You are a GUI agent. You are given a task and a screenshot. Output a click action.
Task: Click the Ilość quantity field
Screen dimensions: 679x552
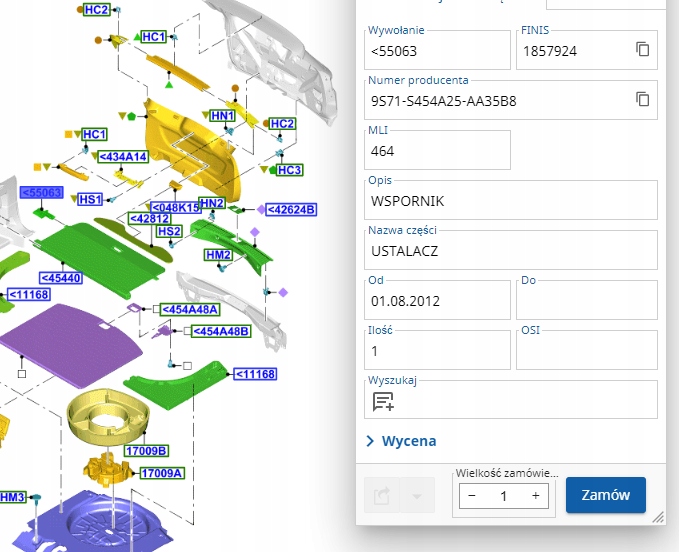438,351
